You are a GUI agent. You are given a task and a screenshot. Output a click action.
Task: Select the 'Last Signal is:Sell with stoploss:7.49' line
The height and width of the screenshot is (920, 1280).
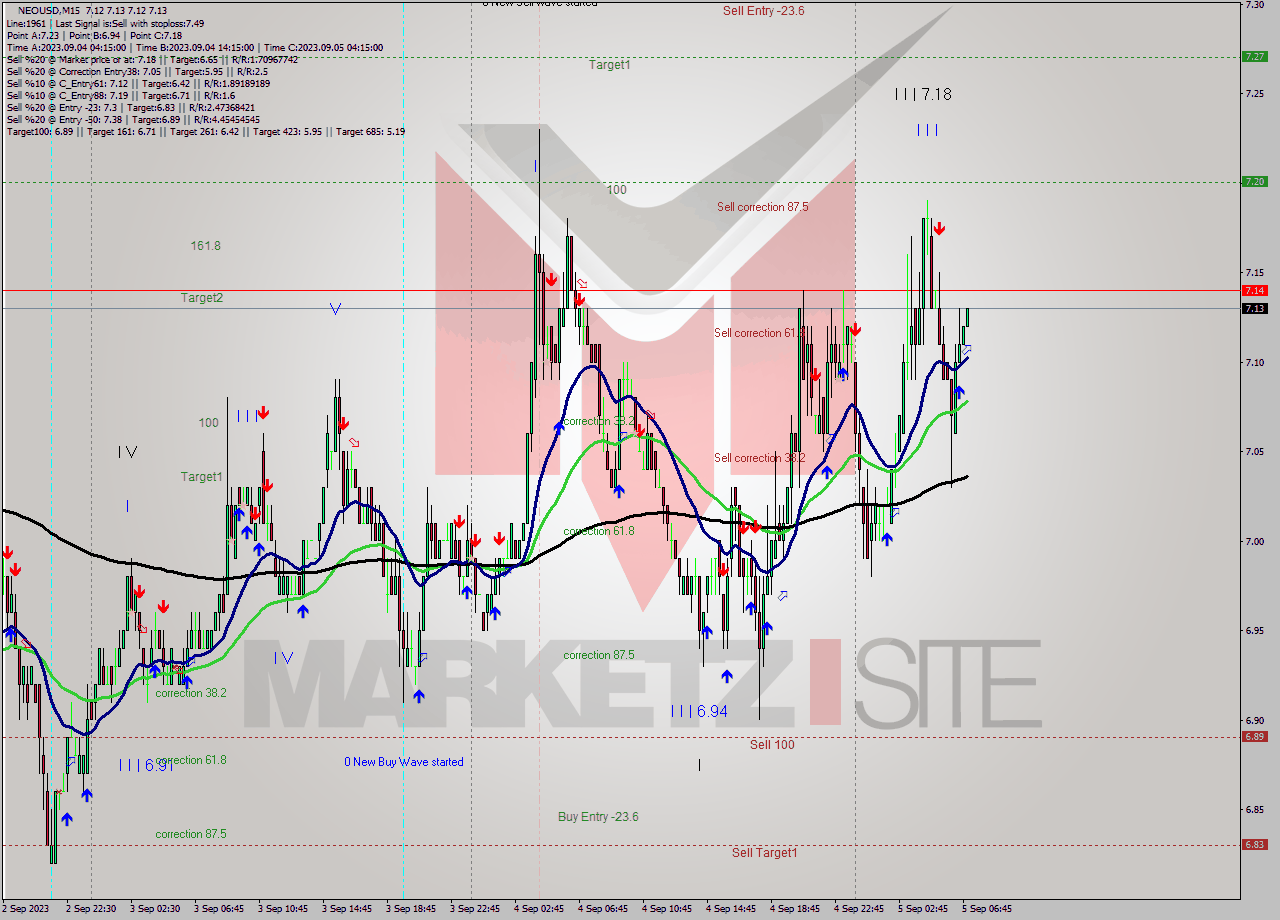tap(129, 23)
